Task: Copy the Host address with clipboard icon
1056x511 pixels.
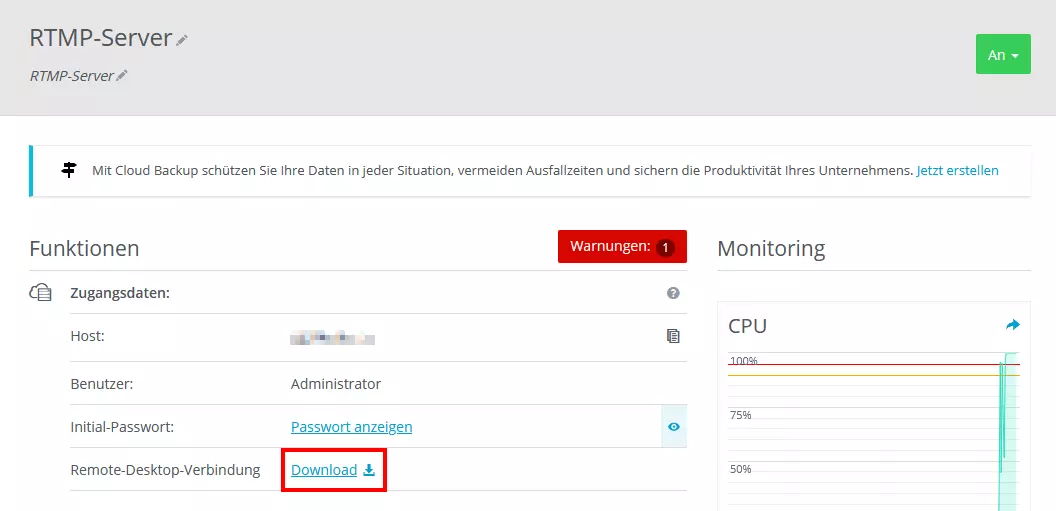Action: point(673,336)
